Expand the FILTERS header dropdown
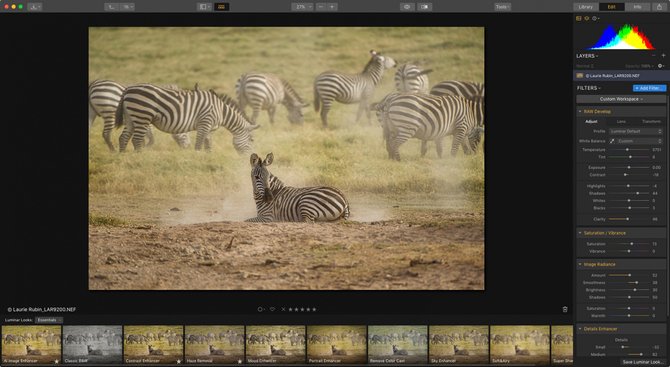This screenshot has width=670, height=367. pyautogui.click(x=589, y=88)
